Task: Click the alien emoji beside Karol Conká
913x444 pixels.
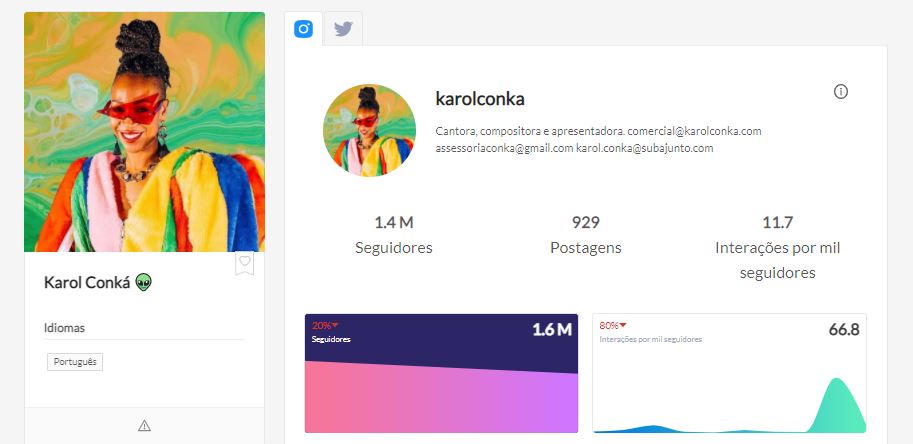Action: point(143,283)
